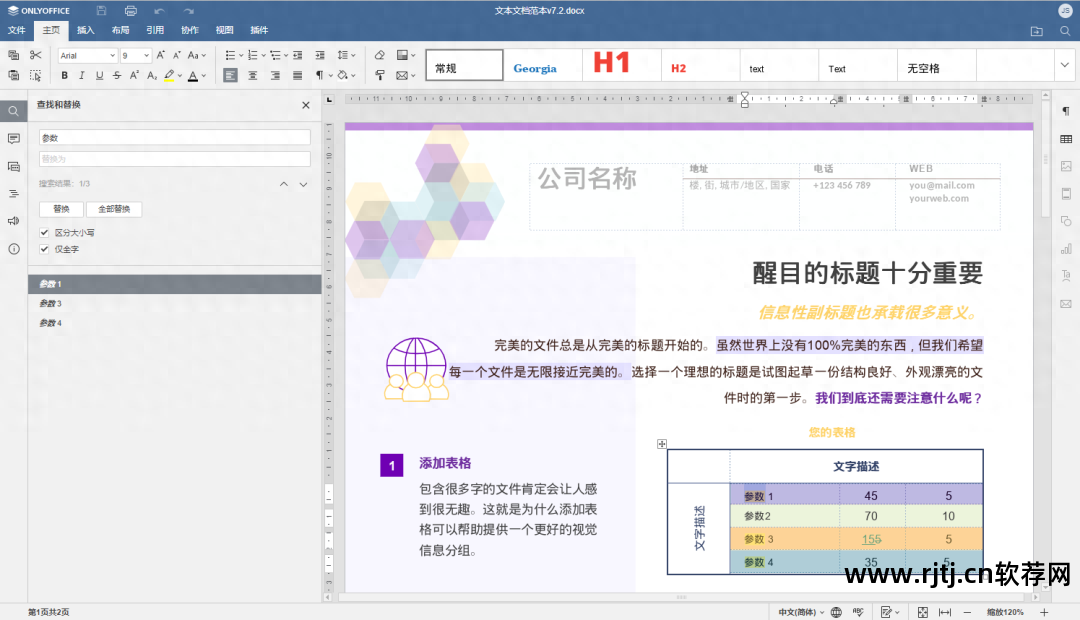Open chat panel in left sidebar
The width and height of the screenshot is (1080, 620).
13,167
